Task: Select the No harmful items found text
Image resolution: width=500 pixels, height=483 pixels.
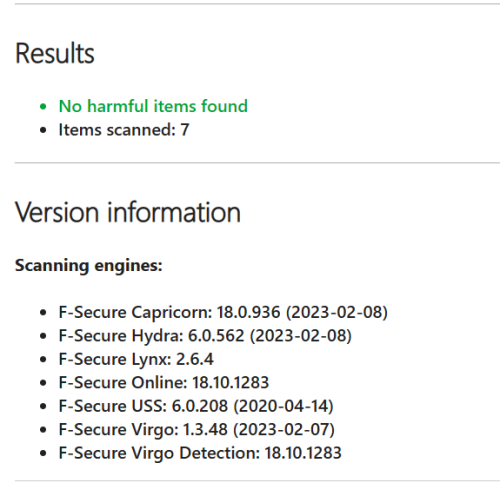Action: [x=153, y=106]
